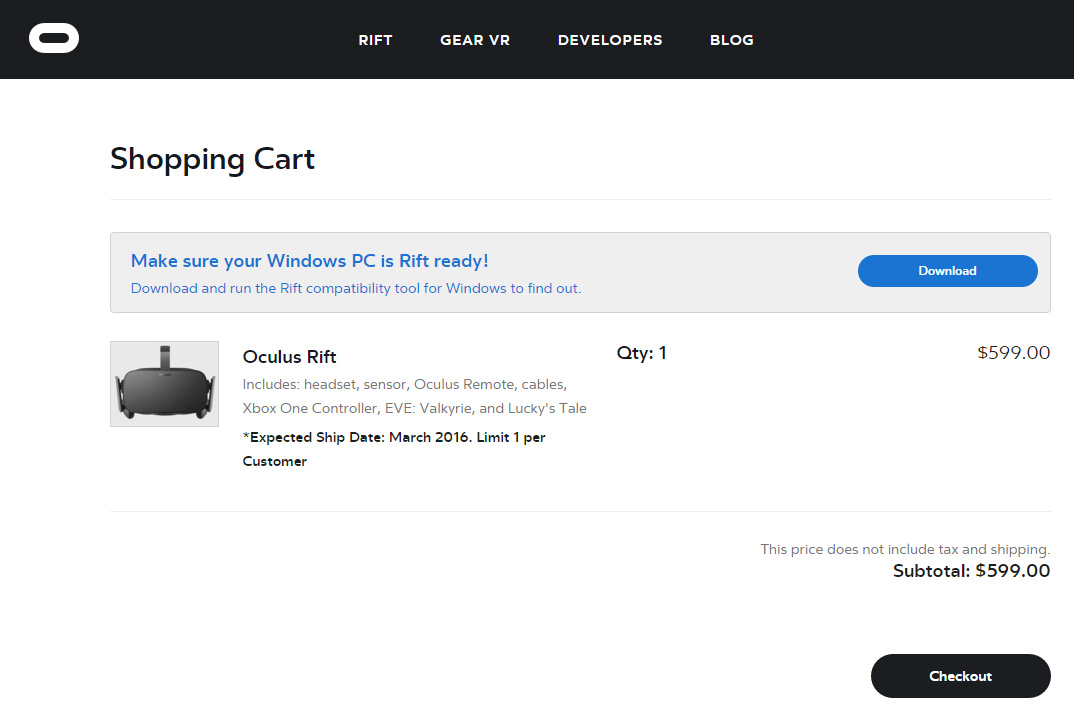Click the $599.00 item price
The width and height of the screenshot is (1074, 705).
[x=1013, y=353]
